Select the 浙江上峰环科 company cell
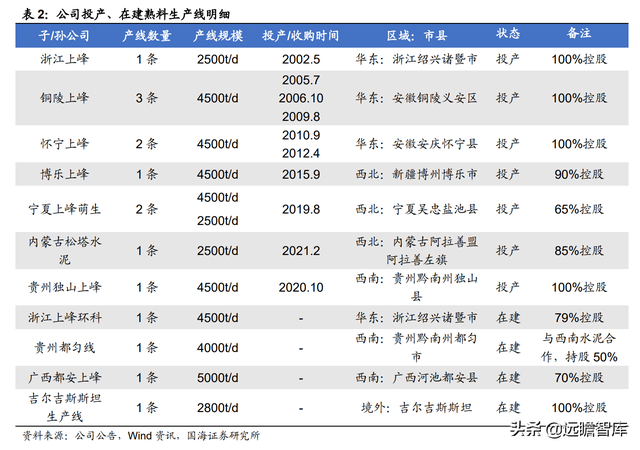Screen dimensions: 640x450 pyautogui.click(x=64, y=317)
